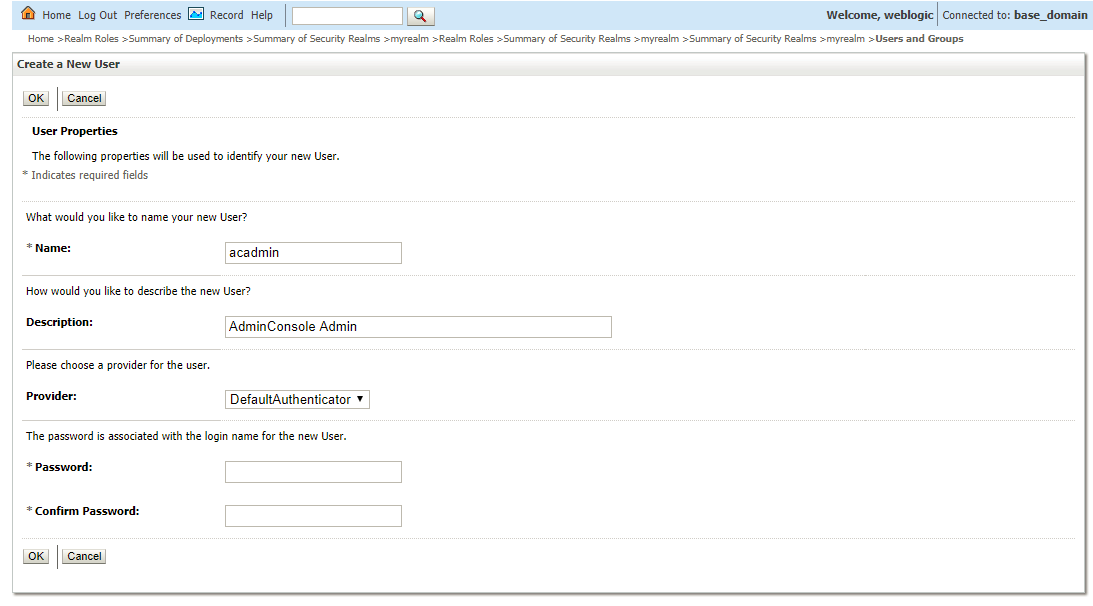
Task: Click the Description field with AdminConsole Admin
Action: coord(418,326)
